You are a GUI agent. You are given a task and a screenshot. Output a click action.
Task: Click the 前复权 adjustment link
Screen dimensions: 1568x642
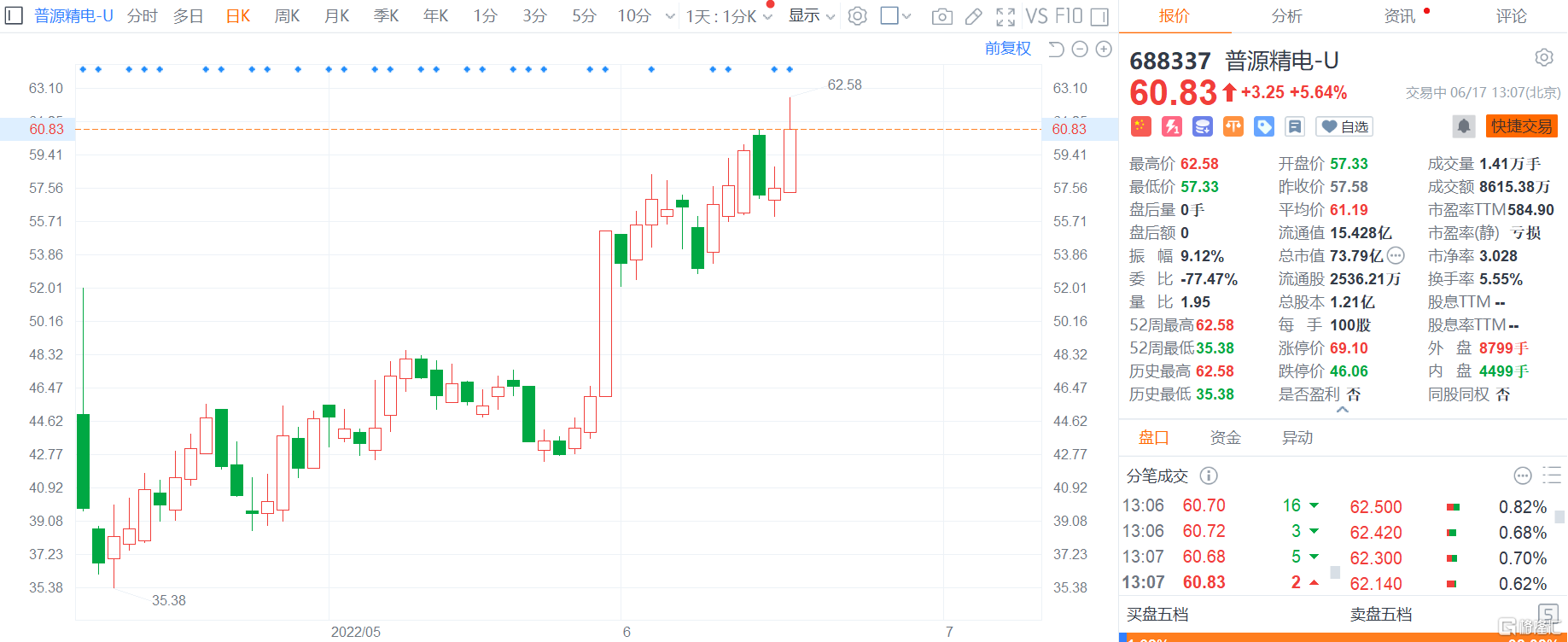pyautogui.click(x=1007, y=49)
